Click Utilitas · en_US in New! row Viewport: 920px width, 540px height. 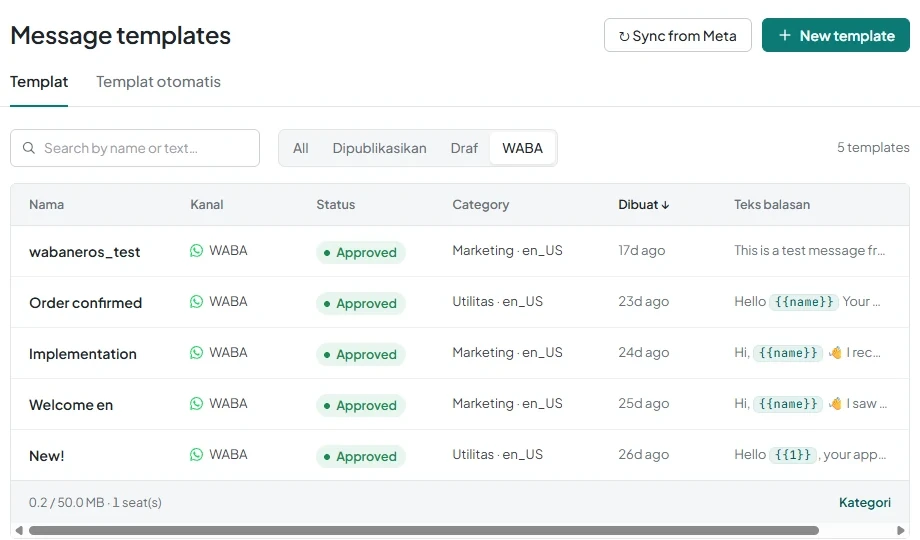pyautogui.click(x=498, y=455)
